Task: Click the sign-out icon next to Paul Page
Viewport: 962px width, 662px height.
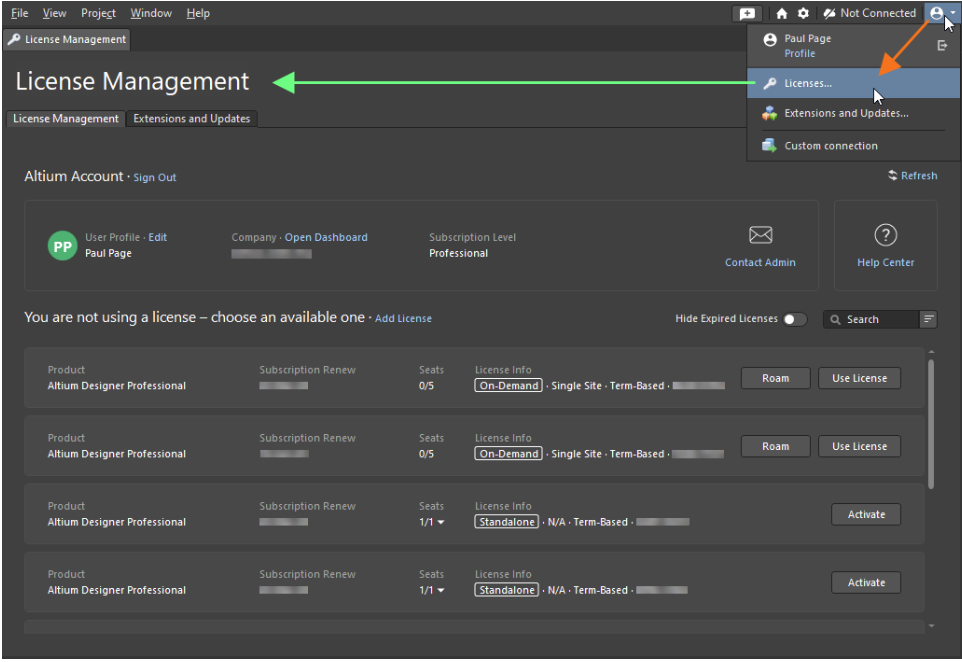Action: pyautogui.click(x=942, y=45)
